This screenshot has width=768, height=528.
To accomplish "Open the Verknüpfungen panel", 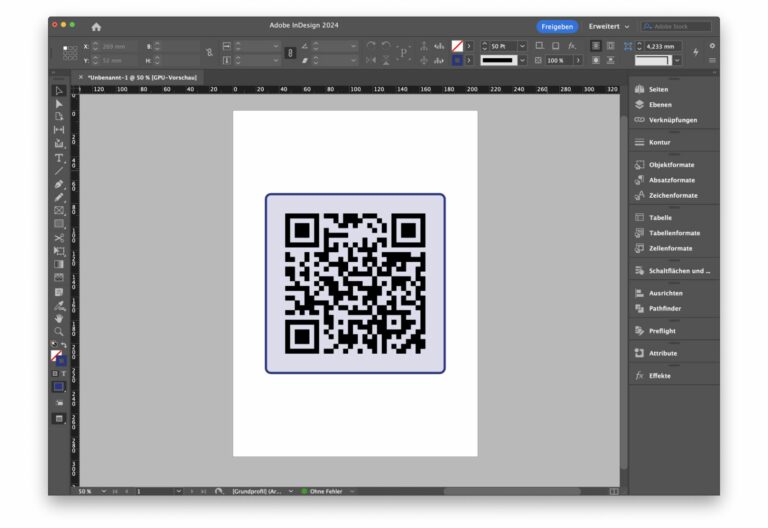I will tap(674, 120).
